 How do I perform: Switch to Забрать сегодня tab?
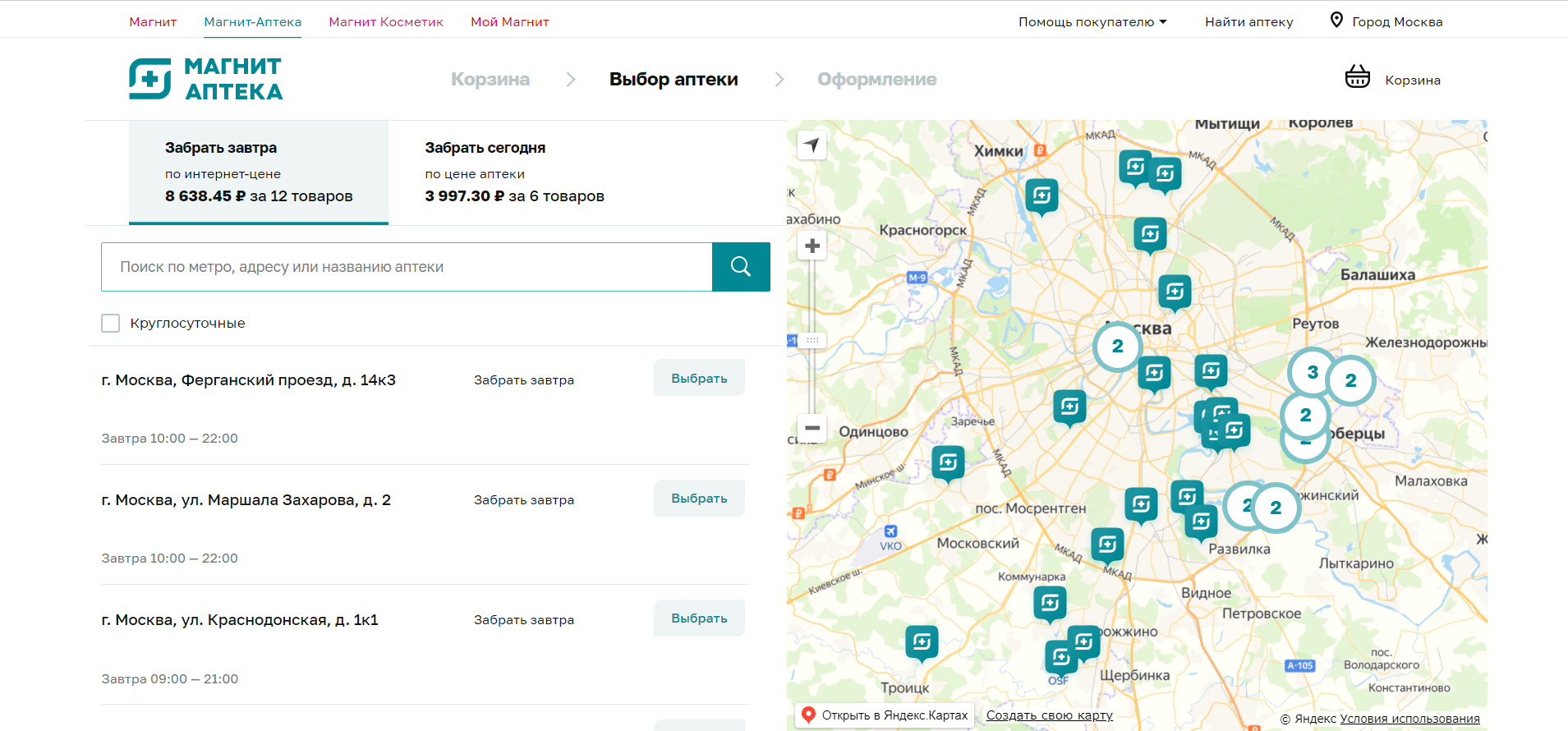[x=515, y=172]
